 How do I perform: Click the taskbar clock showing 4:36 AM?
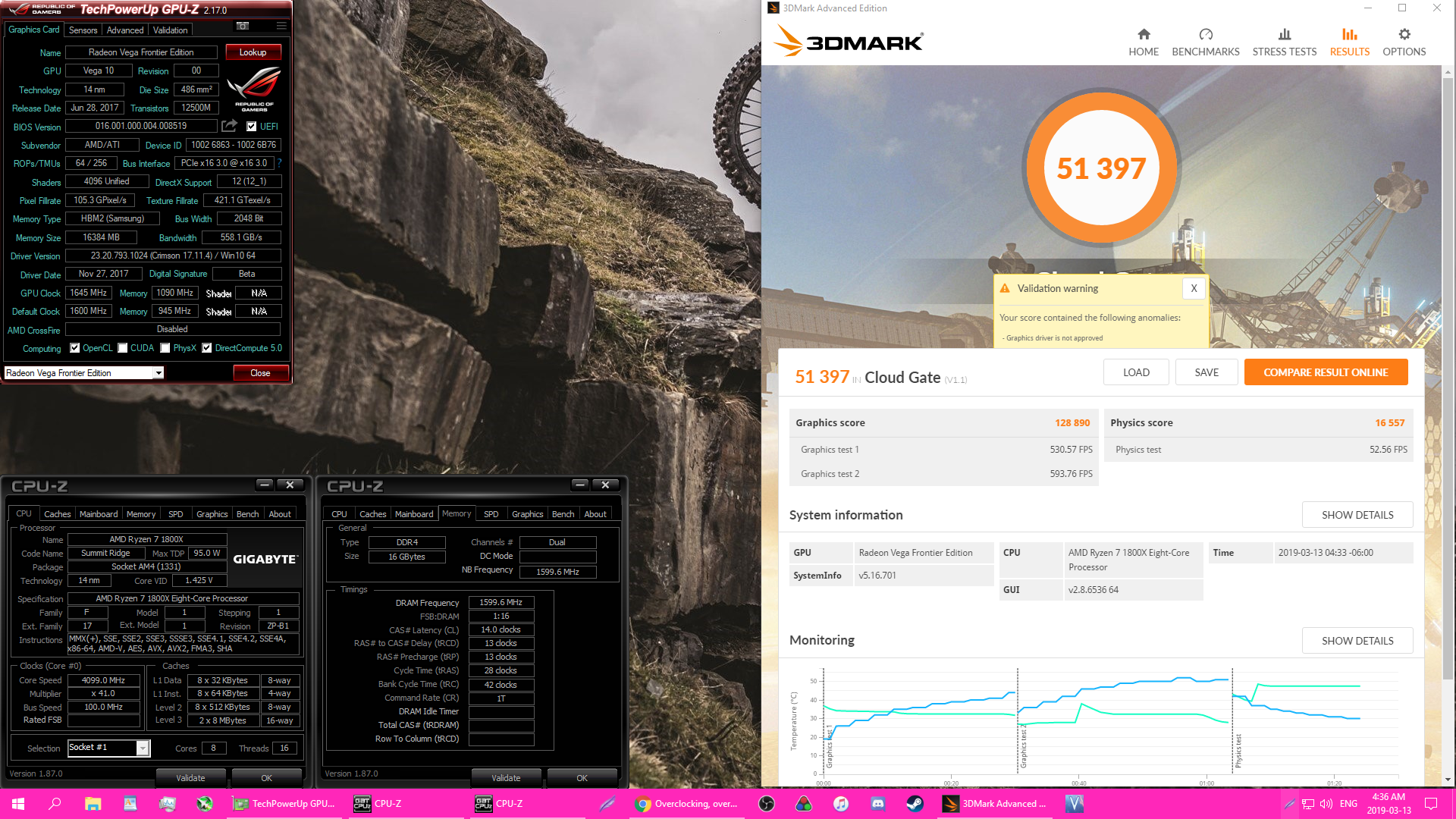click(x=1389, y=804)
